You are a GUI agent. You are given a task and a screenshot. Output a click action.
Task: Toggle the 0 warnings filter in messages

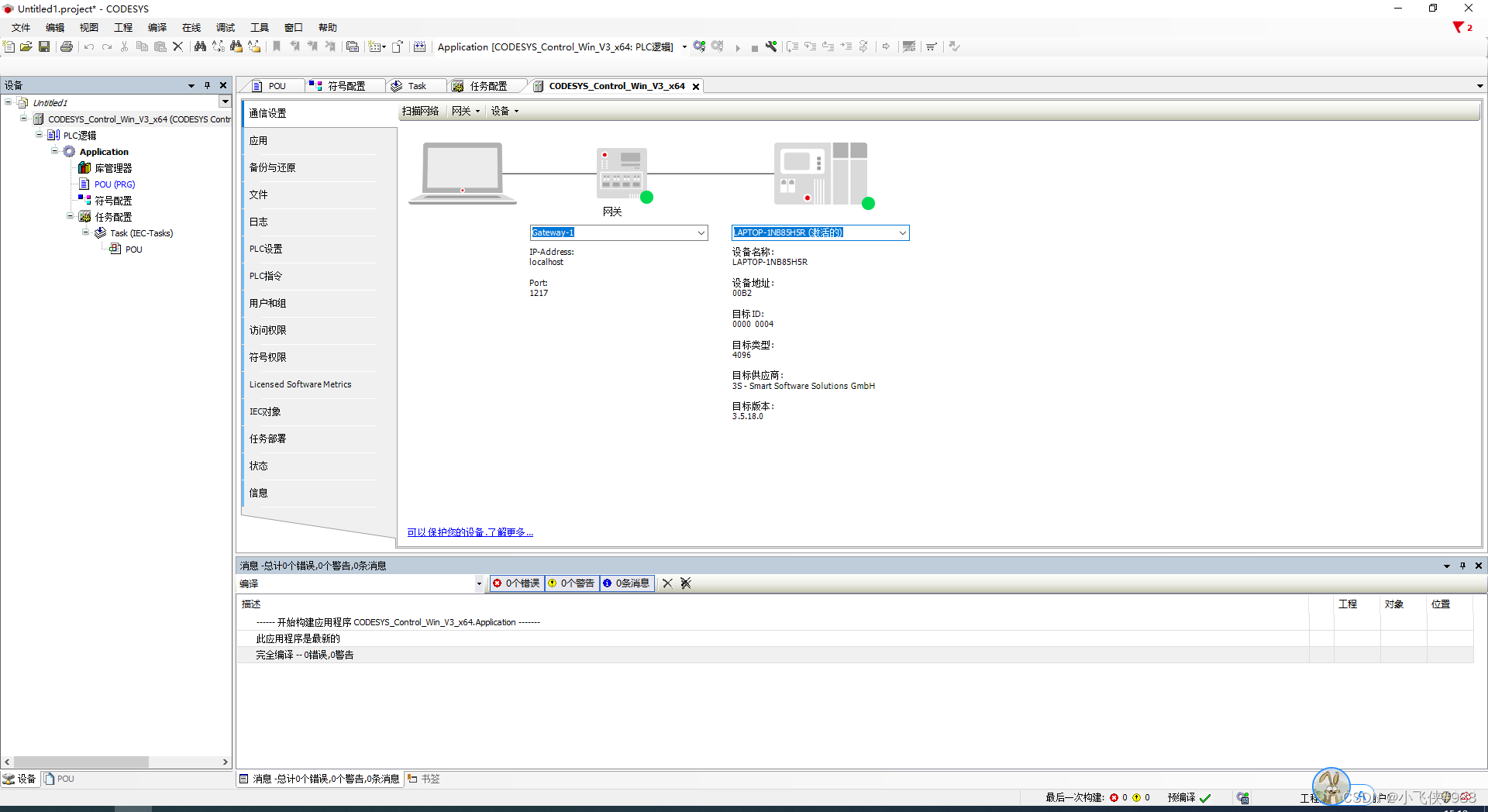(x=571, y=583)
